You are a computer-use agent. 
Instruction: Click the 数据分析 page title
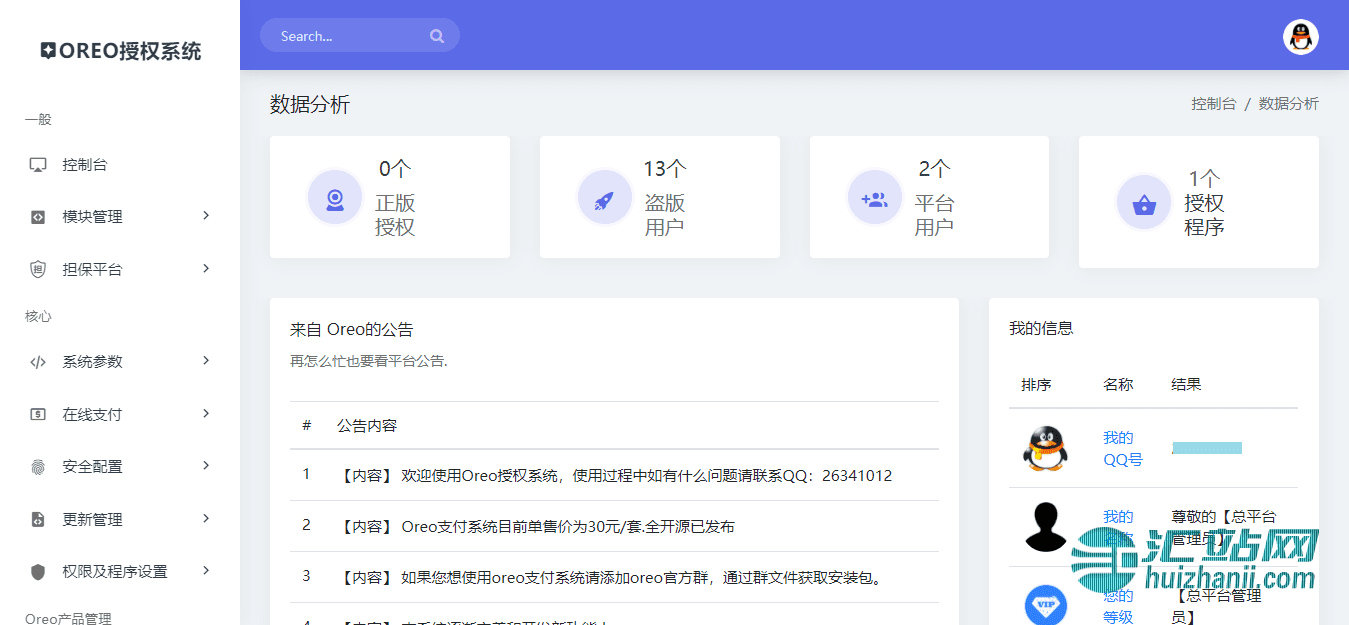click(x=310, y=104)
